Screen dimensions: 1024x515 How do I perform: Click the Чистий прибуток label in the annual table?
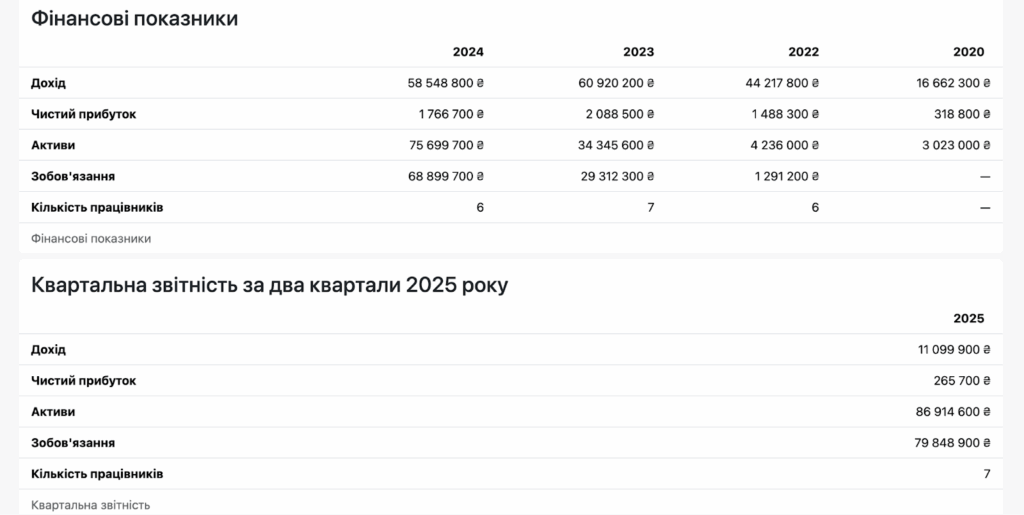click(84, 114)
